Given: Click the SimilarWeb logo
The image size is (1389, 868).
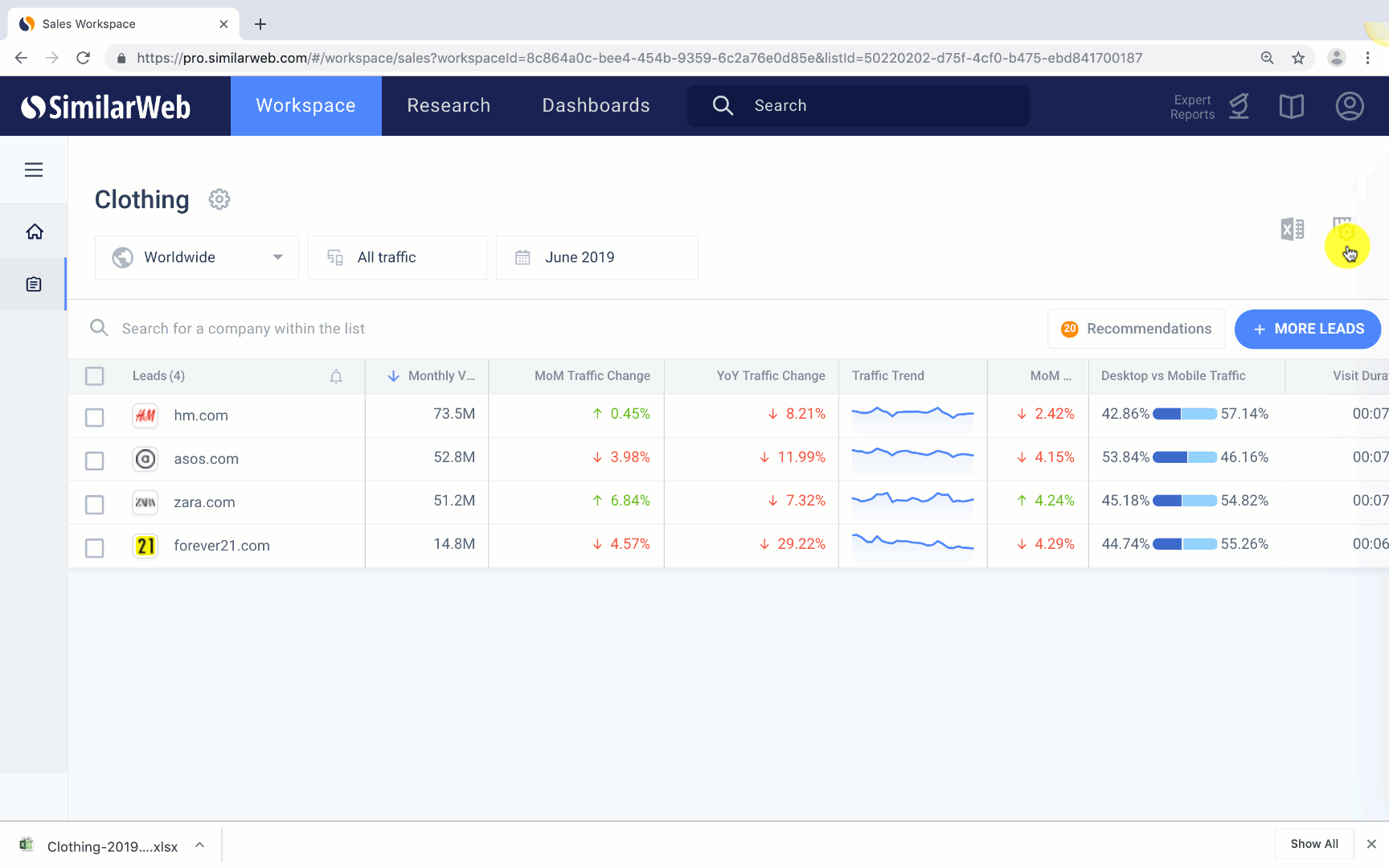Looking at the screenshot, I should (x=105, y=106).
